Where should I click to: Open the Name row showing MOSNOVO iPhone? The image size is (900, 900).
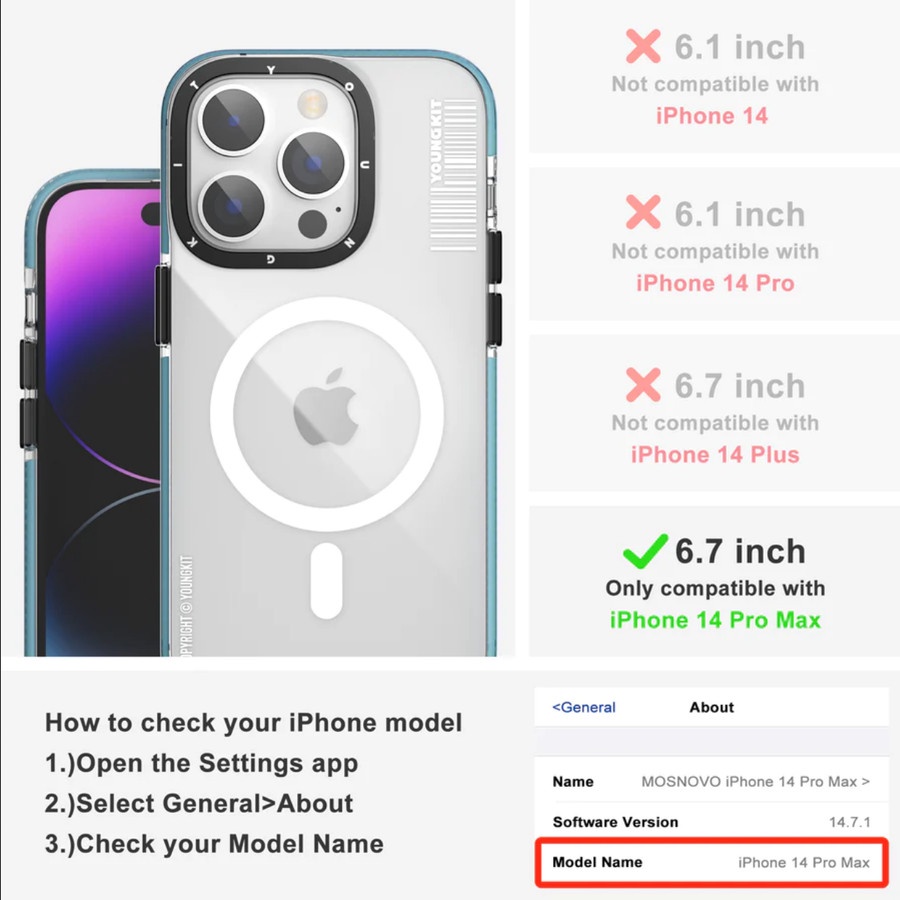[x=711, y=782]
